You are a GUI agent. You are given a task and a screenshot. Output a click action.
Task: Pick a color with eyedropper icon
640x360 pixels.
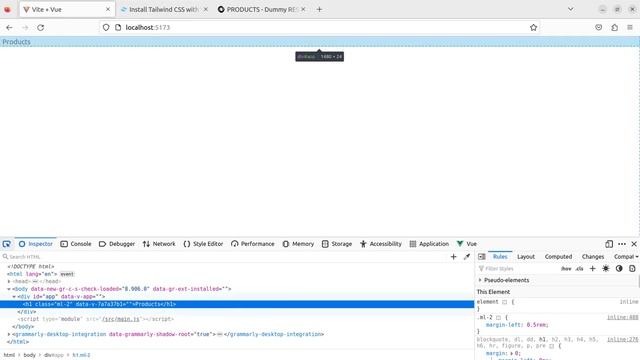point(467,257)
